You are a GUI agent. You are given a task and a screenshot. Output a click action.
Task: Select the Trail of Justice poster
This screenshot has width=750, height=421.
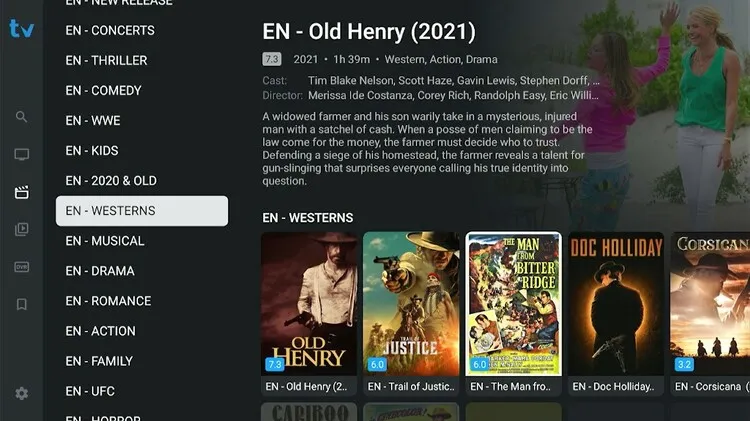411,314
